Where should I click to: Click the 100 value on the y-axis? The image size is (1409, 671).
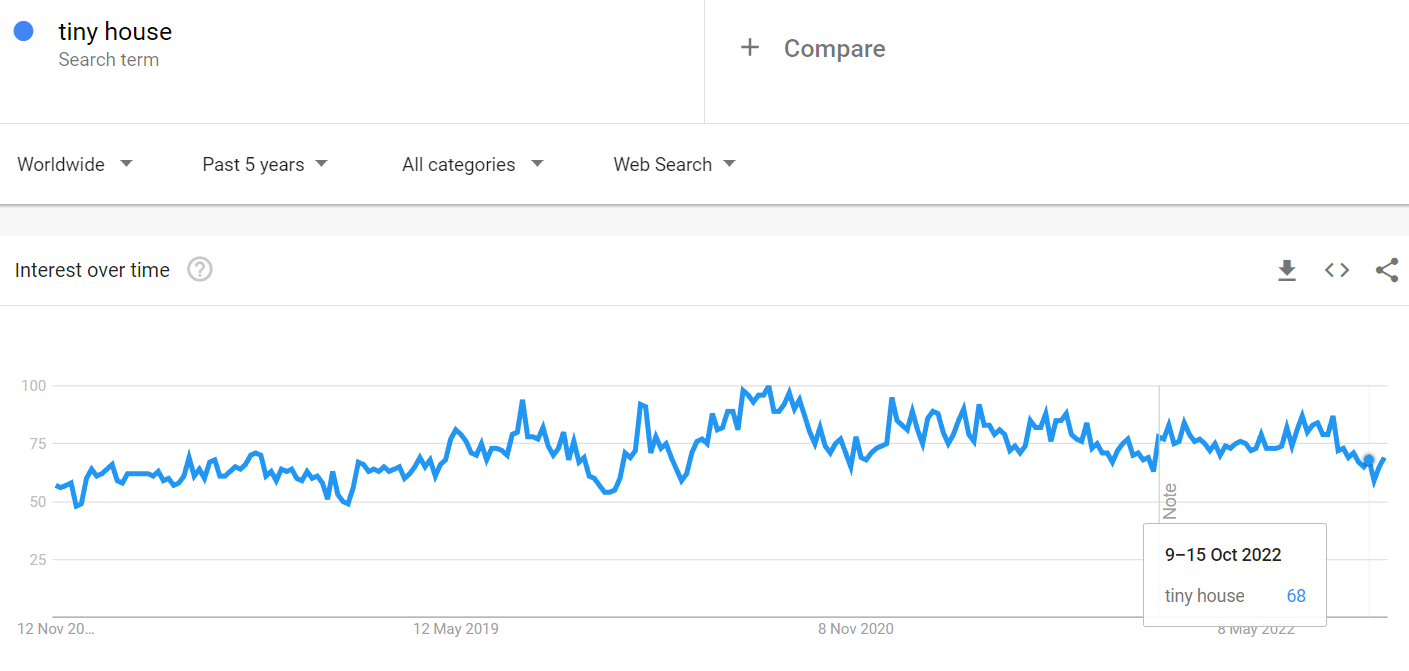35,386
